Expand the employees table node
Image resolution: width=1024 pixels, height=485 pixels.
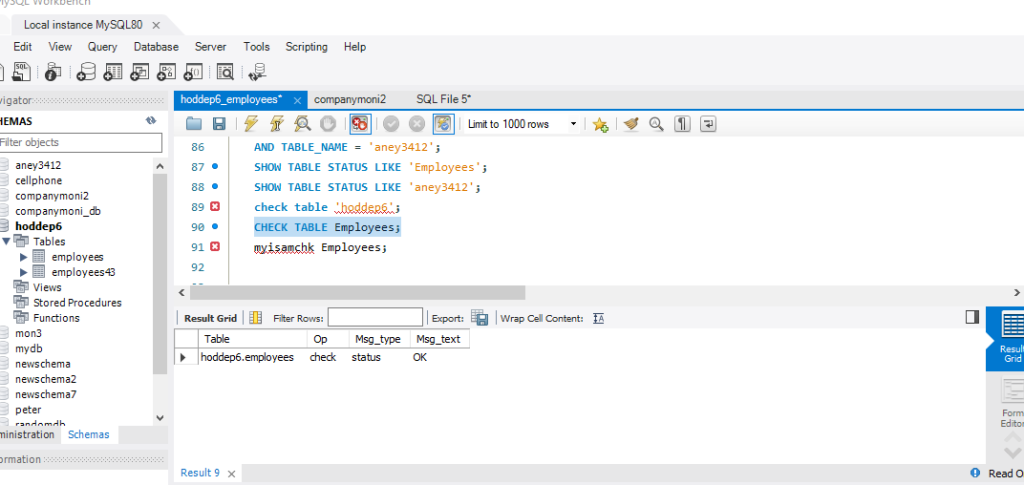24,257
